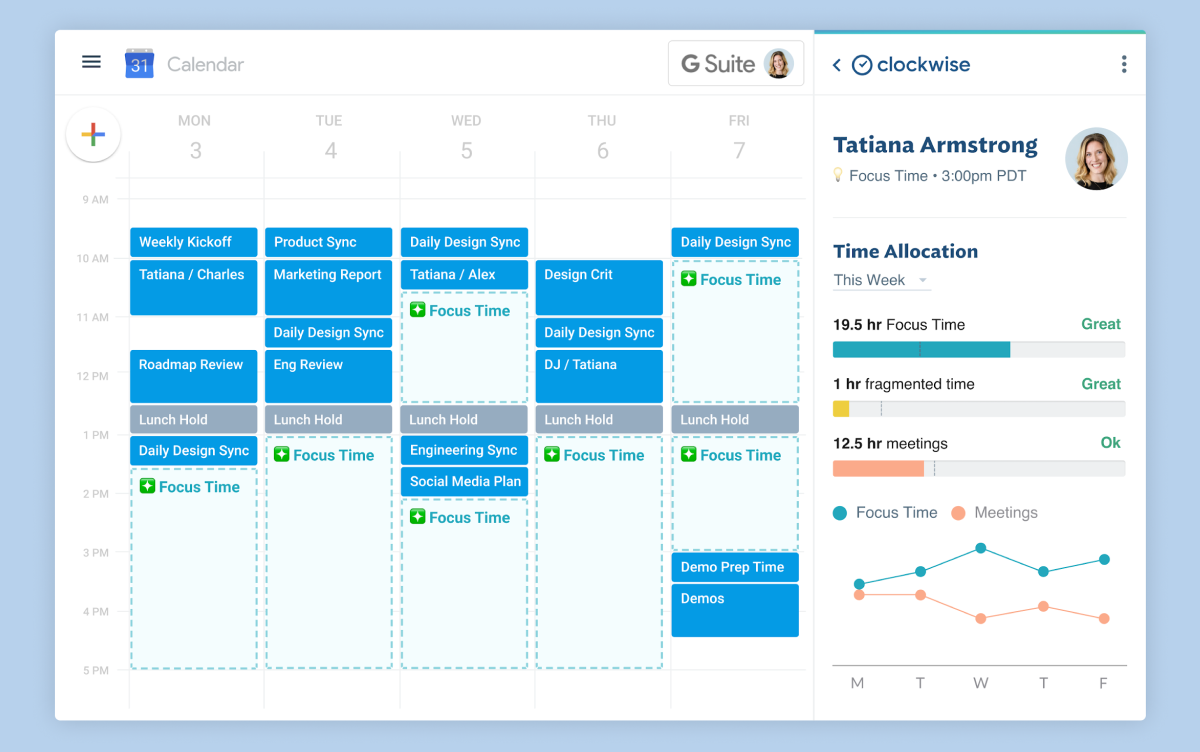The width and height of the screenshot is (1200, 752).
Task: Select Friday 7 column header
Action: point(739,138)
